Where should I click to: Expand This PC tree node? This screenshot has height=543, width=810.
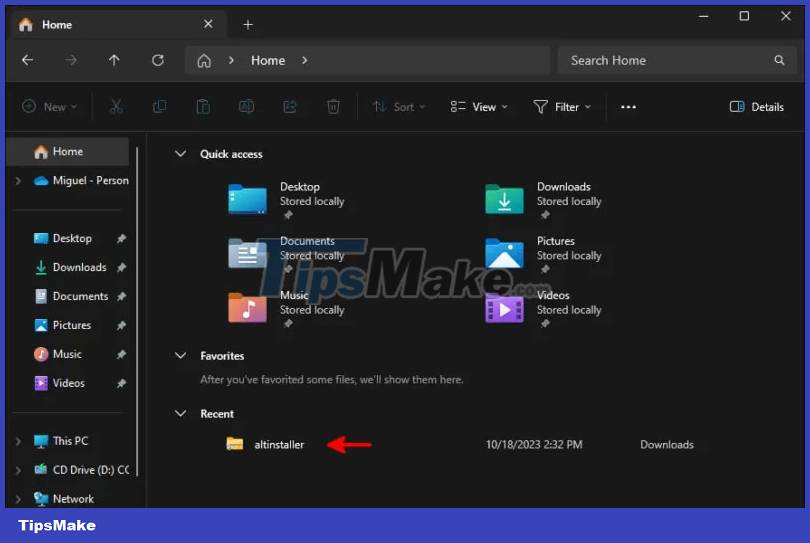coord(18,441)
